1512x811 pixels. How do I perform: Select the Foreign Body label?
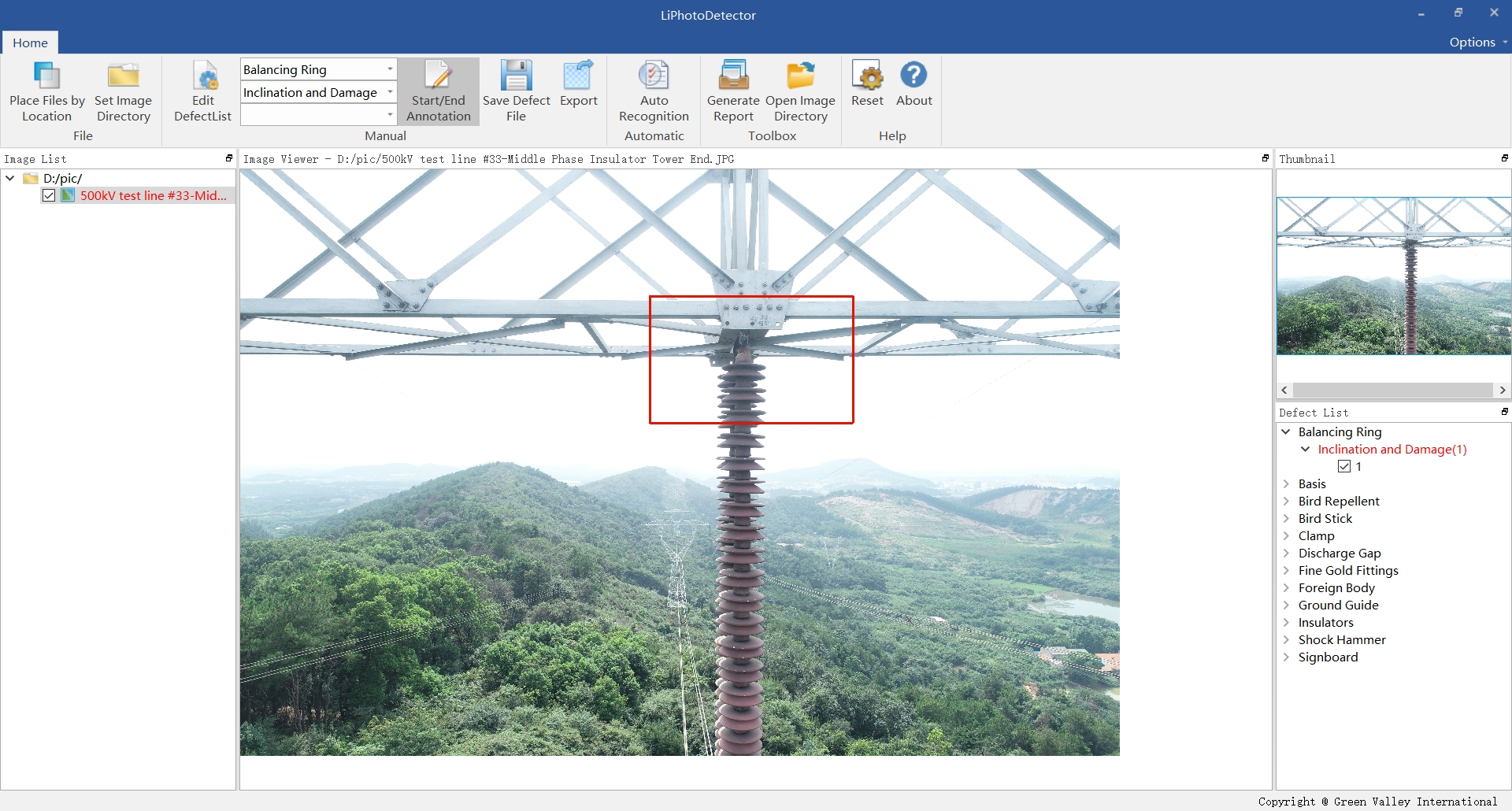(x=1336, y=587)
